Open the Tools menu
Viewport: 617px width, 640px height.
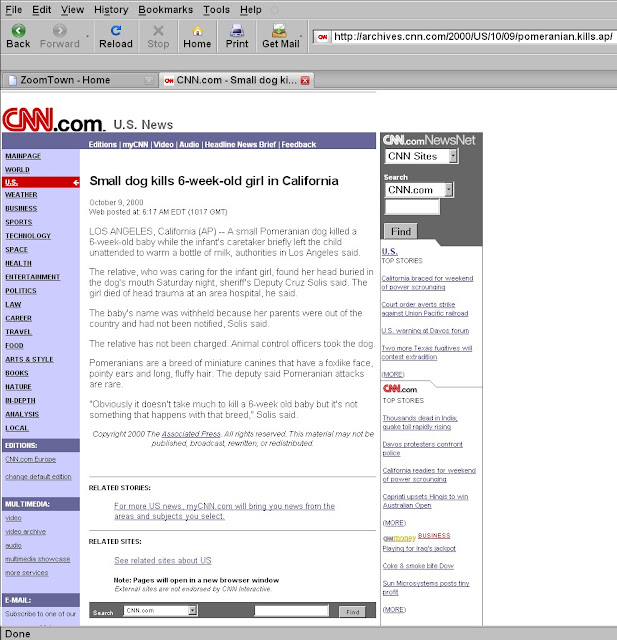pos(217,9)
